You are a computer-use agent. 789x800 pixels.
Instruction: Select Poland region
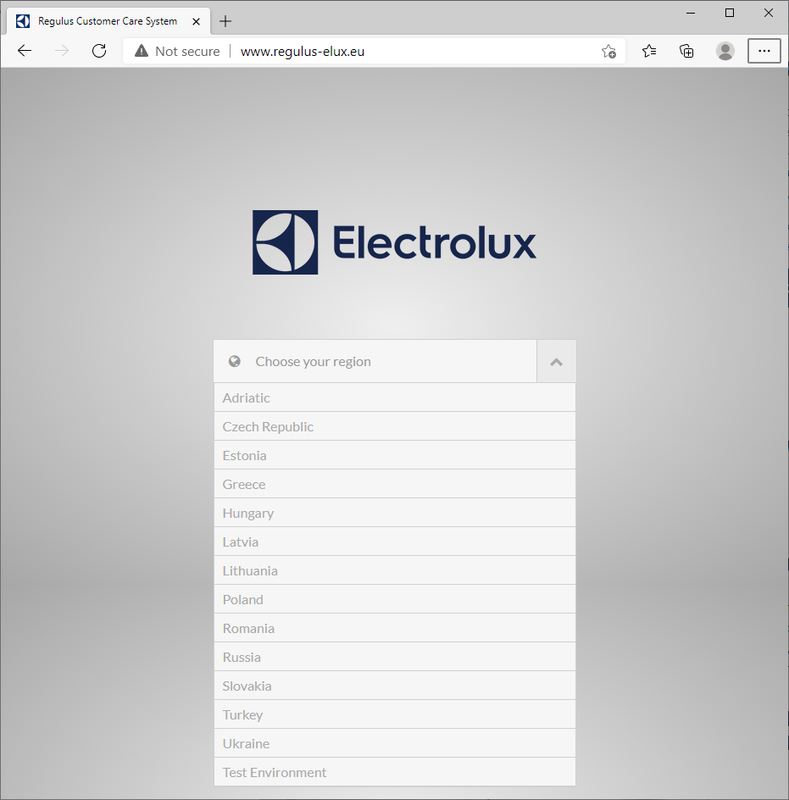394,599
